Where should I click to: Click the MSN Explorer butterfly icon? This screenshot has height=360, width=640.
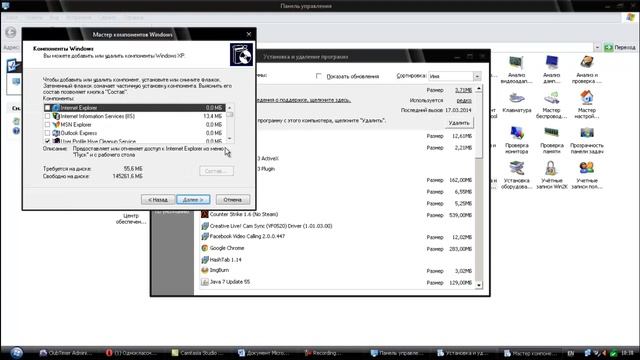click(x=56, y=124)
